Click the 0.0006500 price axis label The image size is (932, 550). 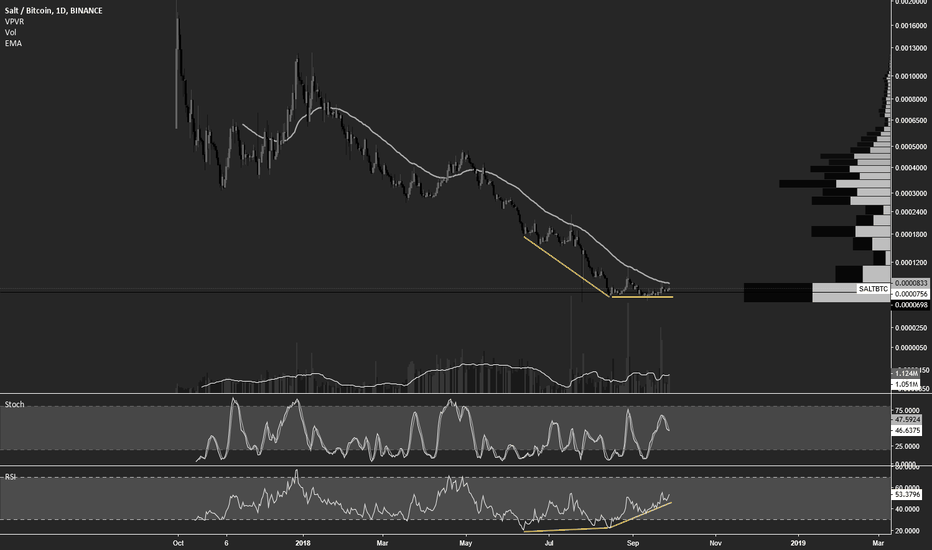[x=911, y=121]
